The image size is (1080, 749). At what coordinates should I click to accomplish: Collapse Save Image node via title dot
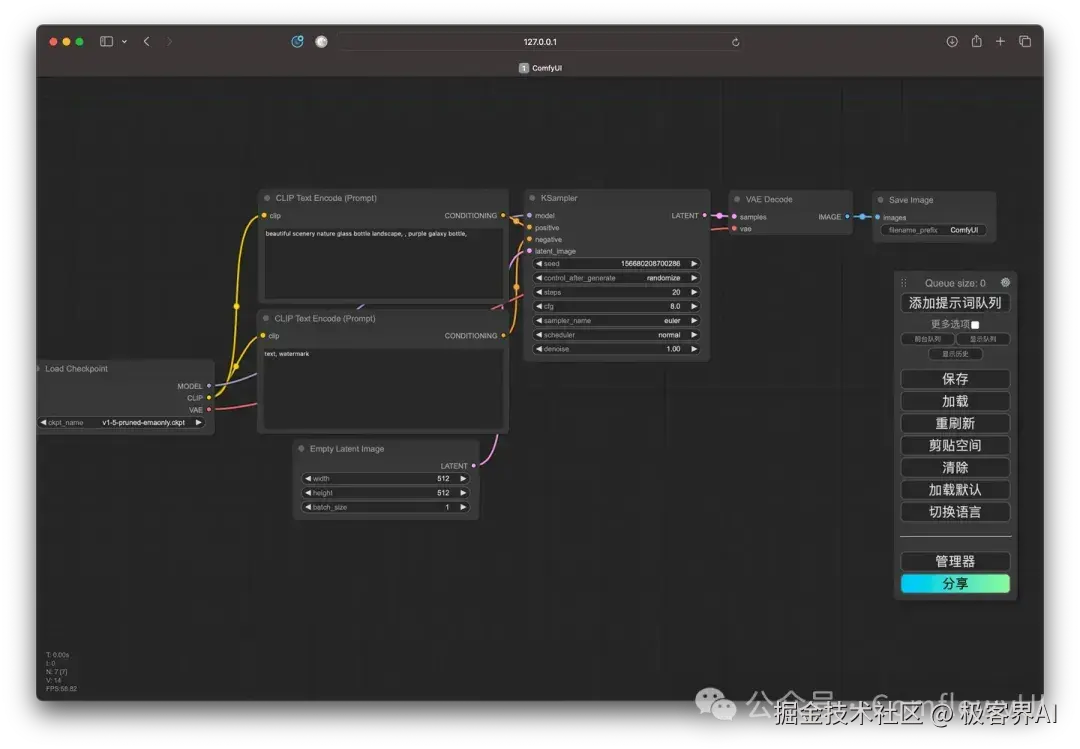tap(880, 200)
